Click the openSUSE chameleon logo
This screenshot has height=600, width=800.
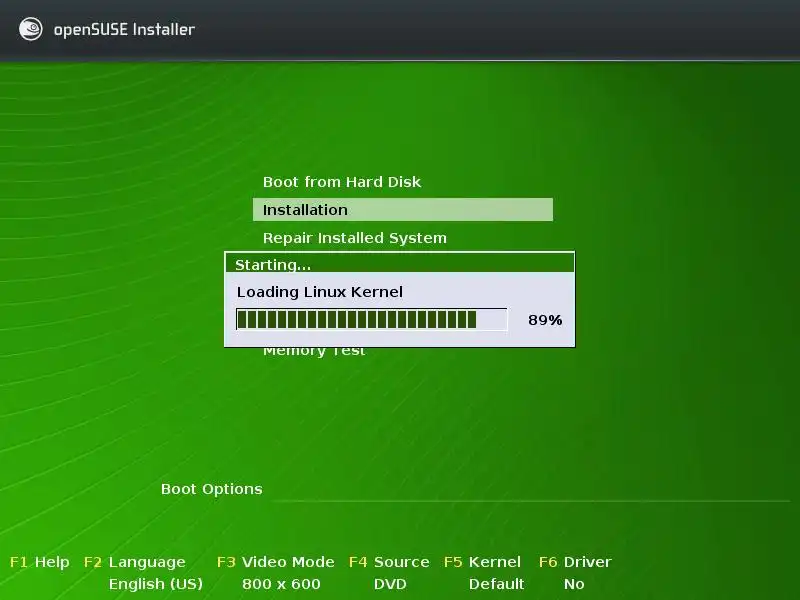31,29
